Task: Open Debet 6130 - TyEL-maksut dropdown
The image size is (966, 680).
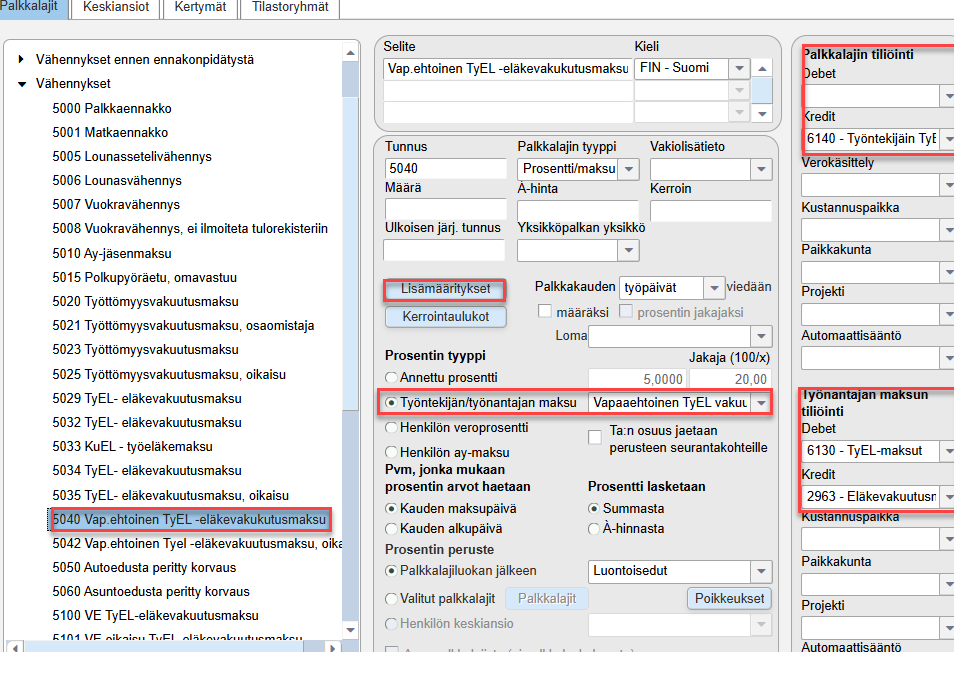Action: point(948,451)
